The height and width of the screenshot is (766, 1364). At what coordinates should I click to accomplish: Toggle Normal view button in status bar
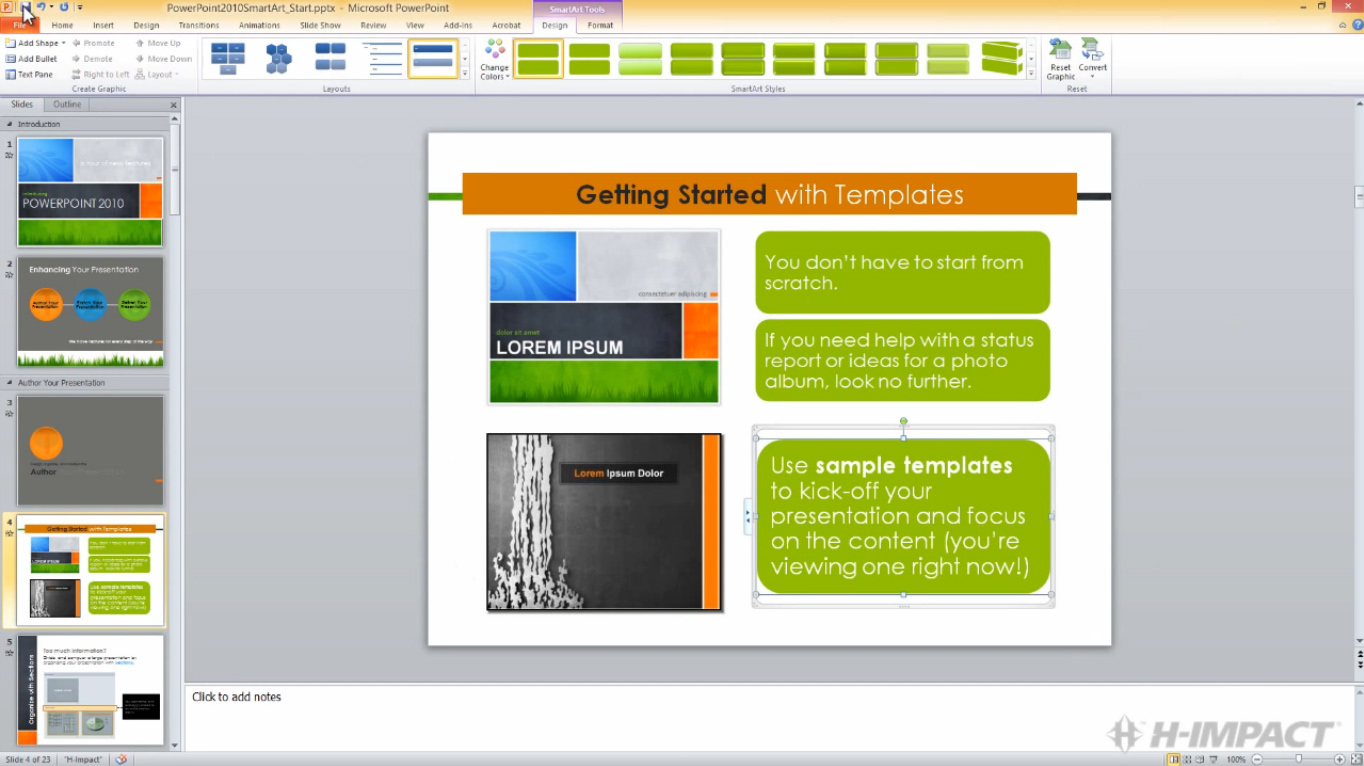pos(1173,759)
